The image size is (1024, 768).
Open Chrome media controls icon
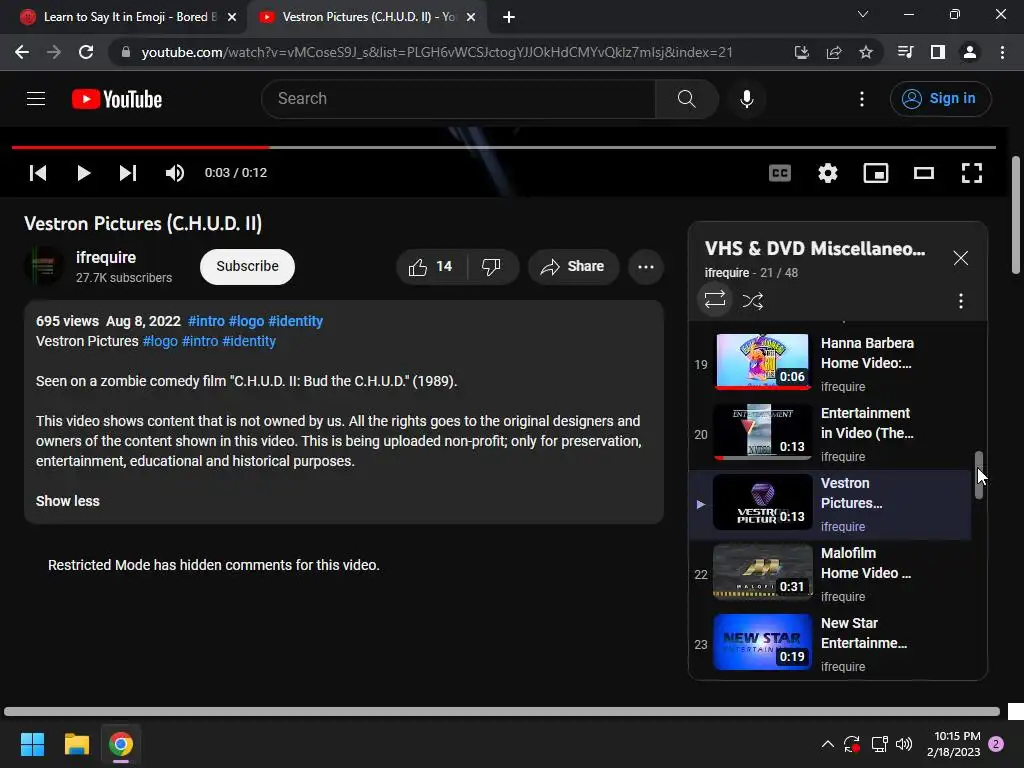905,52
